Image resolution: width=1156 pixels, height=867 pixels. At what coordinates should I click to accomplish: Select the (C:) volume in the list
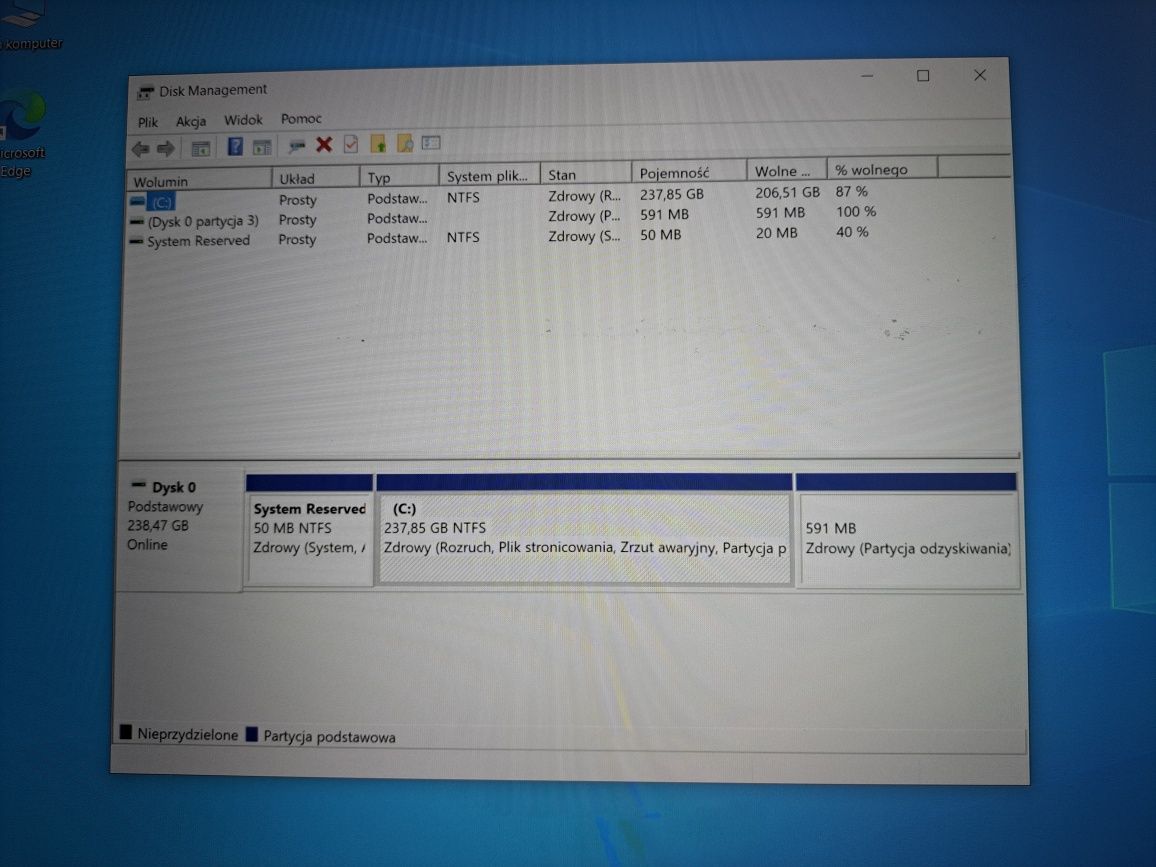coord(161,202)
